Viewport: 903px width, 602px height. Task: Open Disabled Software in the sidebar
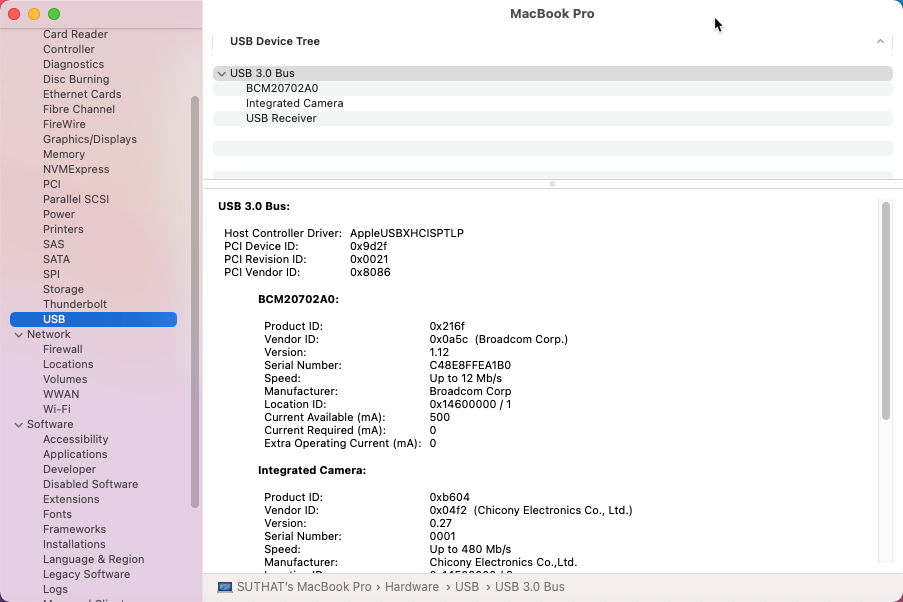click(90, 484)
